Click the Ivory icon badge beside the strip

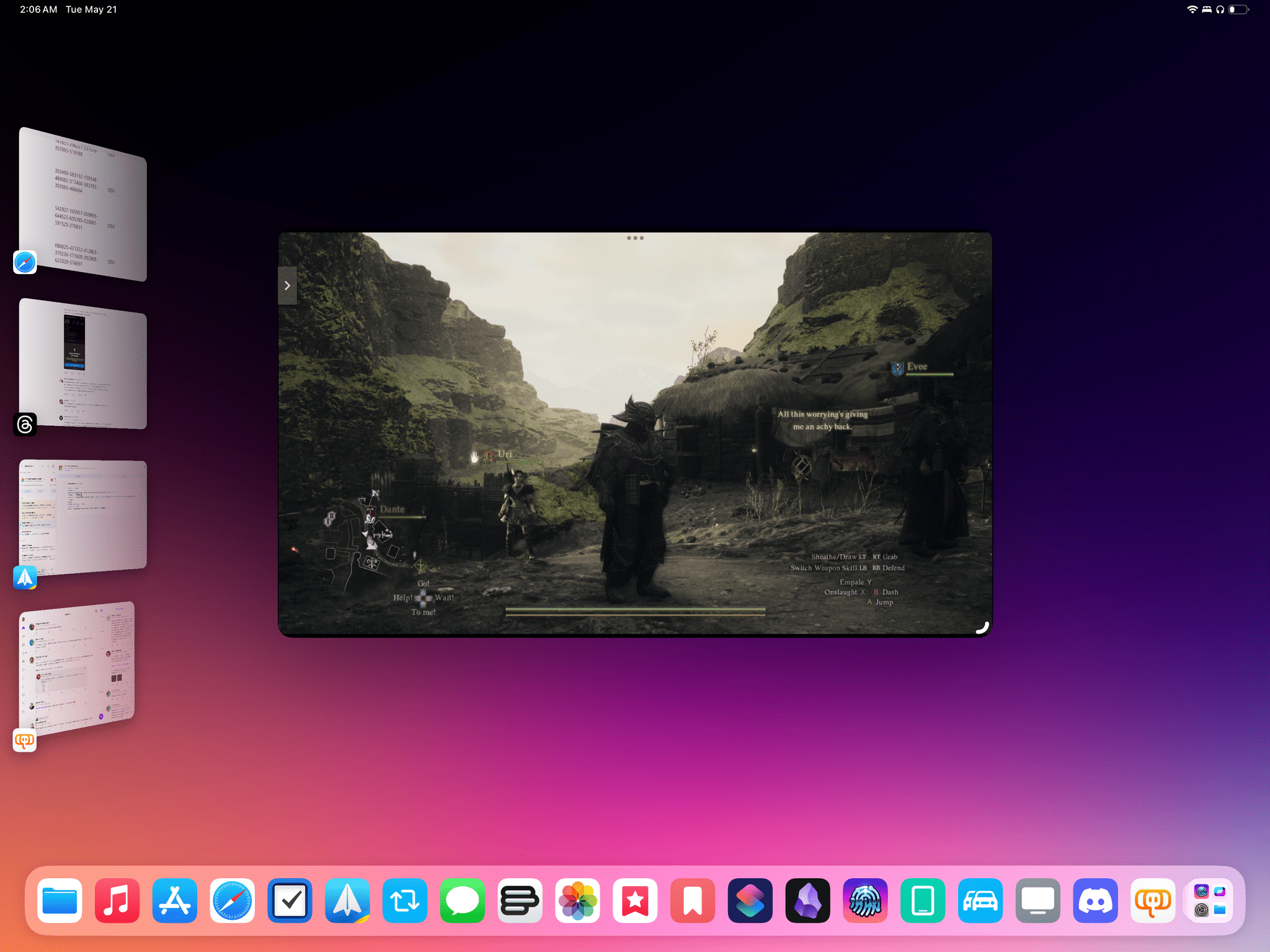(25, 740)
